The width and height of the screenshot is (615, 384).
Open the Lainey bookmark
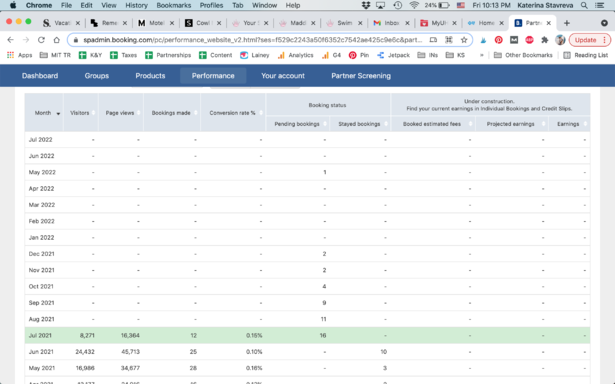point(255,55)
